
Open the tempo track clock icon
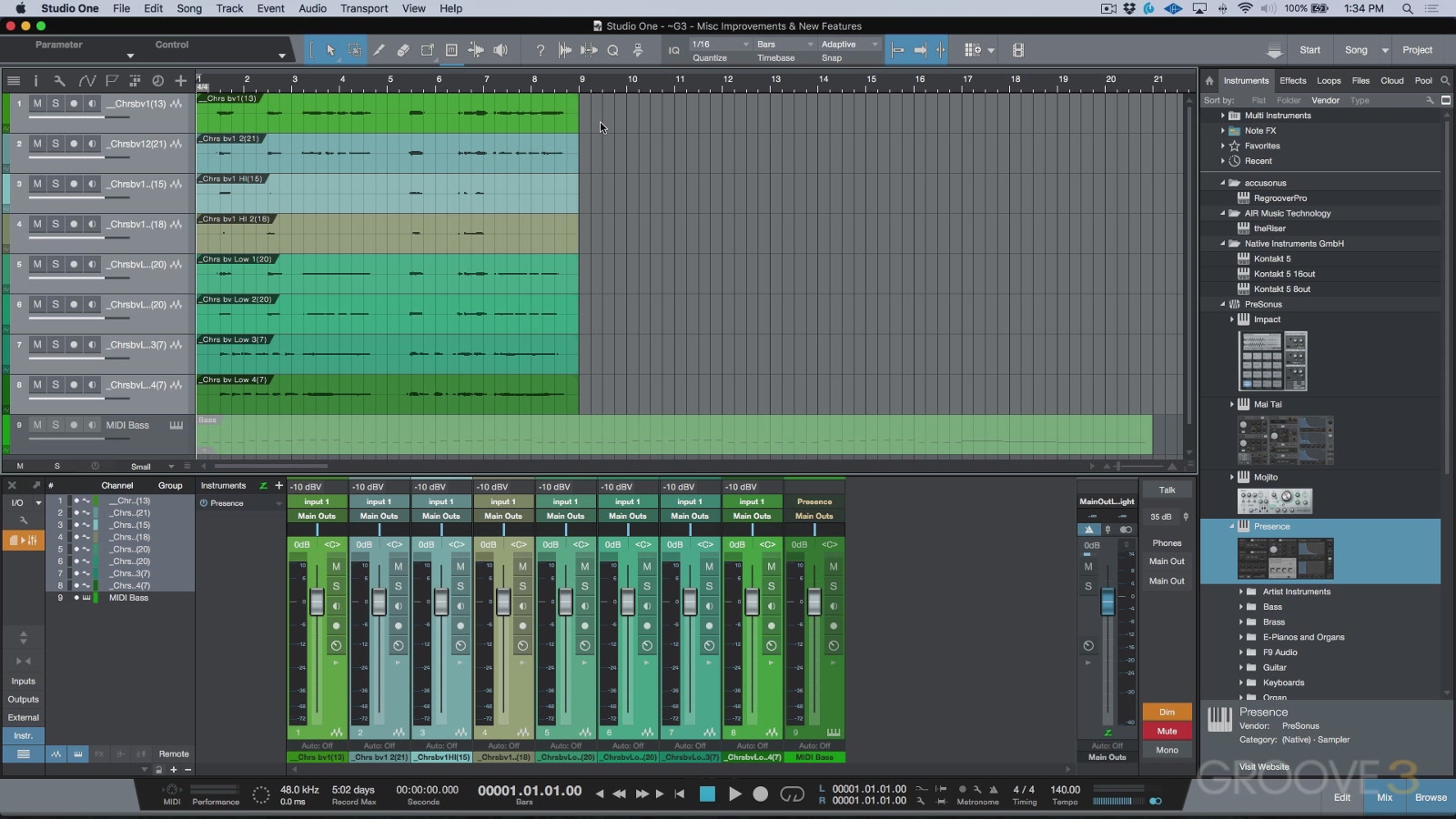pos(157,80)
